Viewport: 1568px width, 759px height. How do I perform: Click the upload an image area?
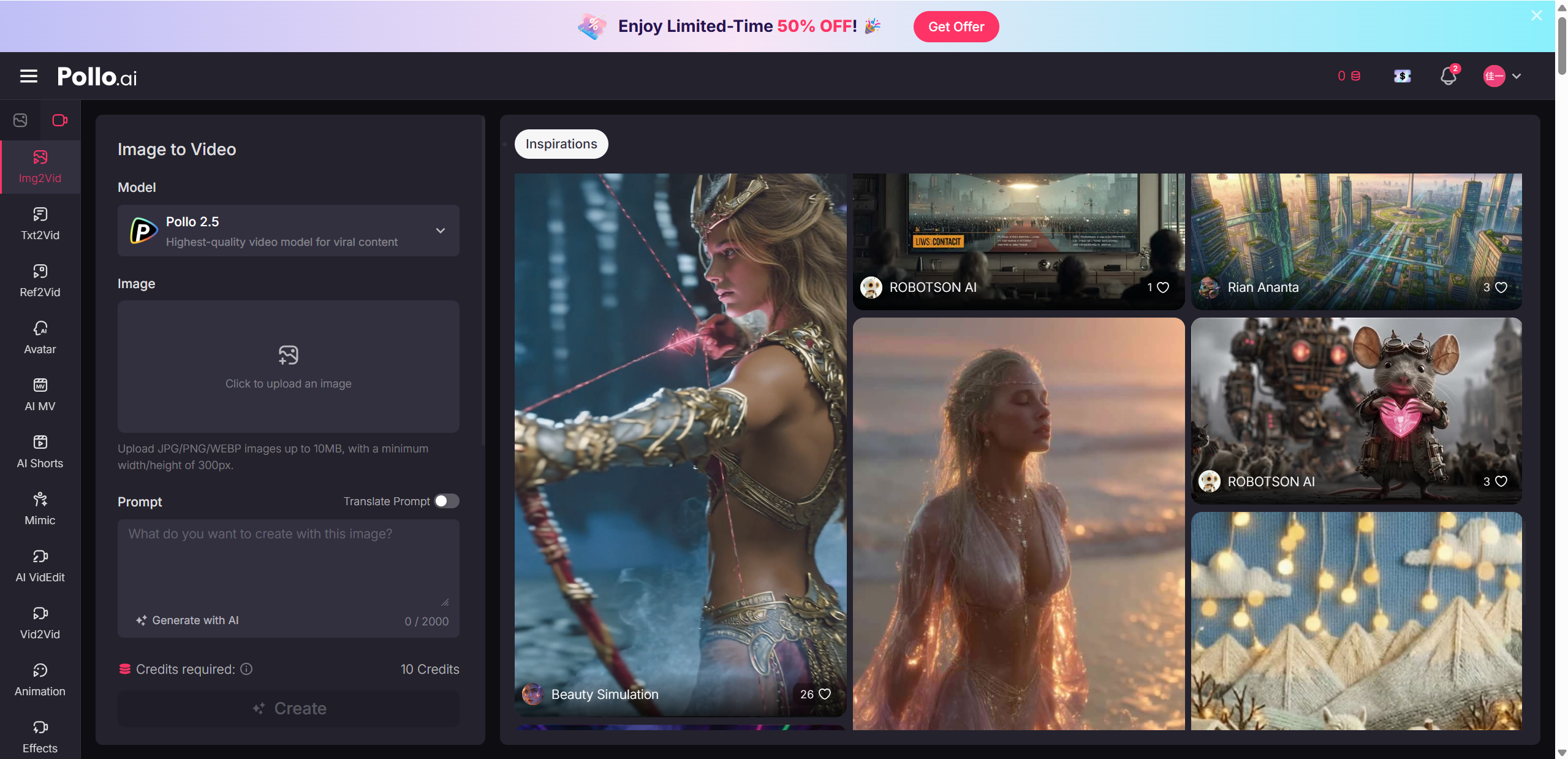tap(288, 367)
